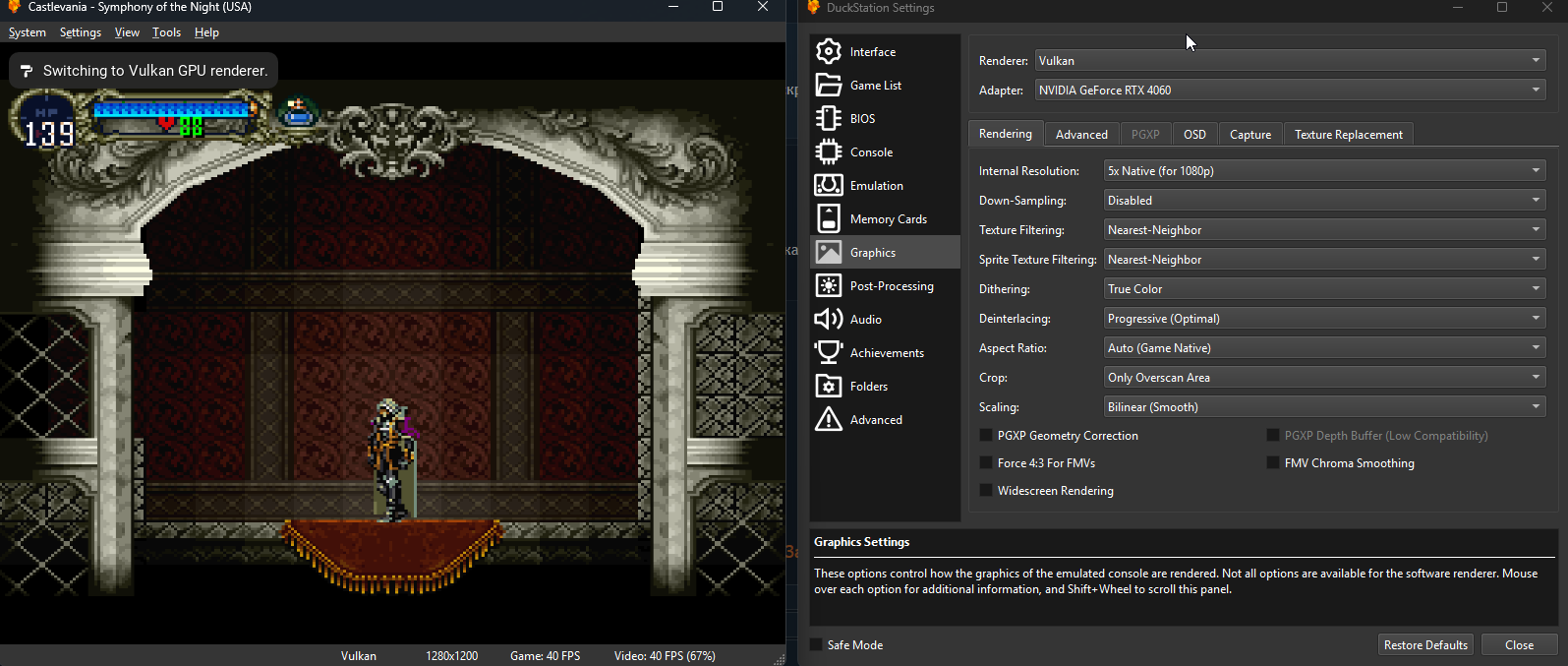Click the DuckStation Settings window icon
Screen dimensions: 1568x666
[813, 8]
